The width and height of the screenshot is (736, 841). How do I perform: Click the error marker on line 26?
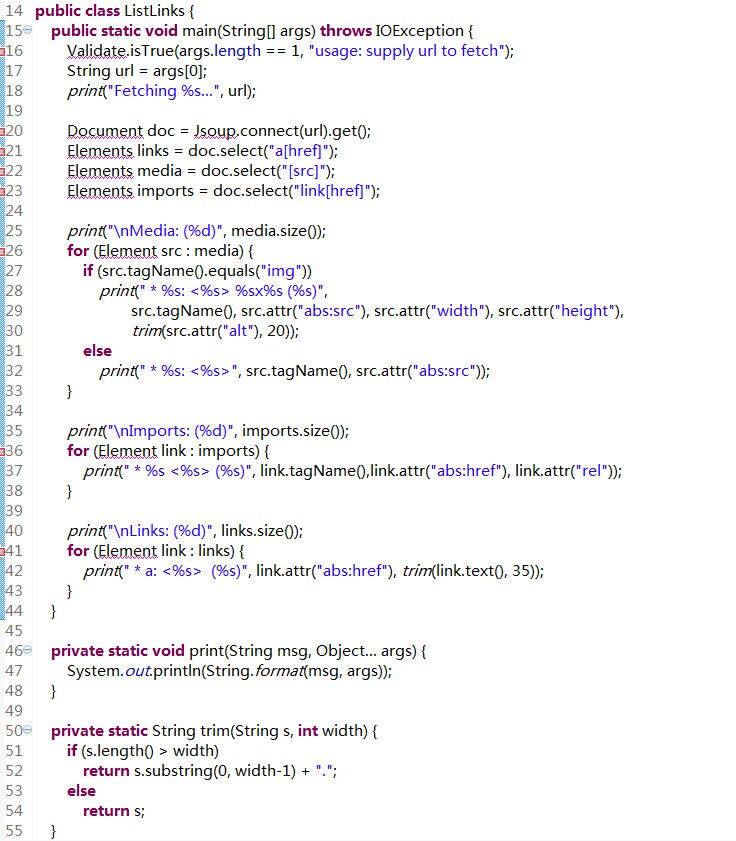[x=2, y=252]
